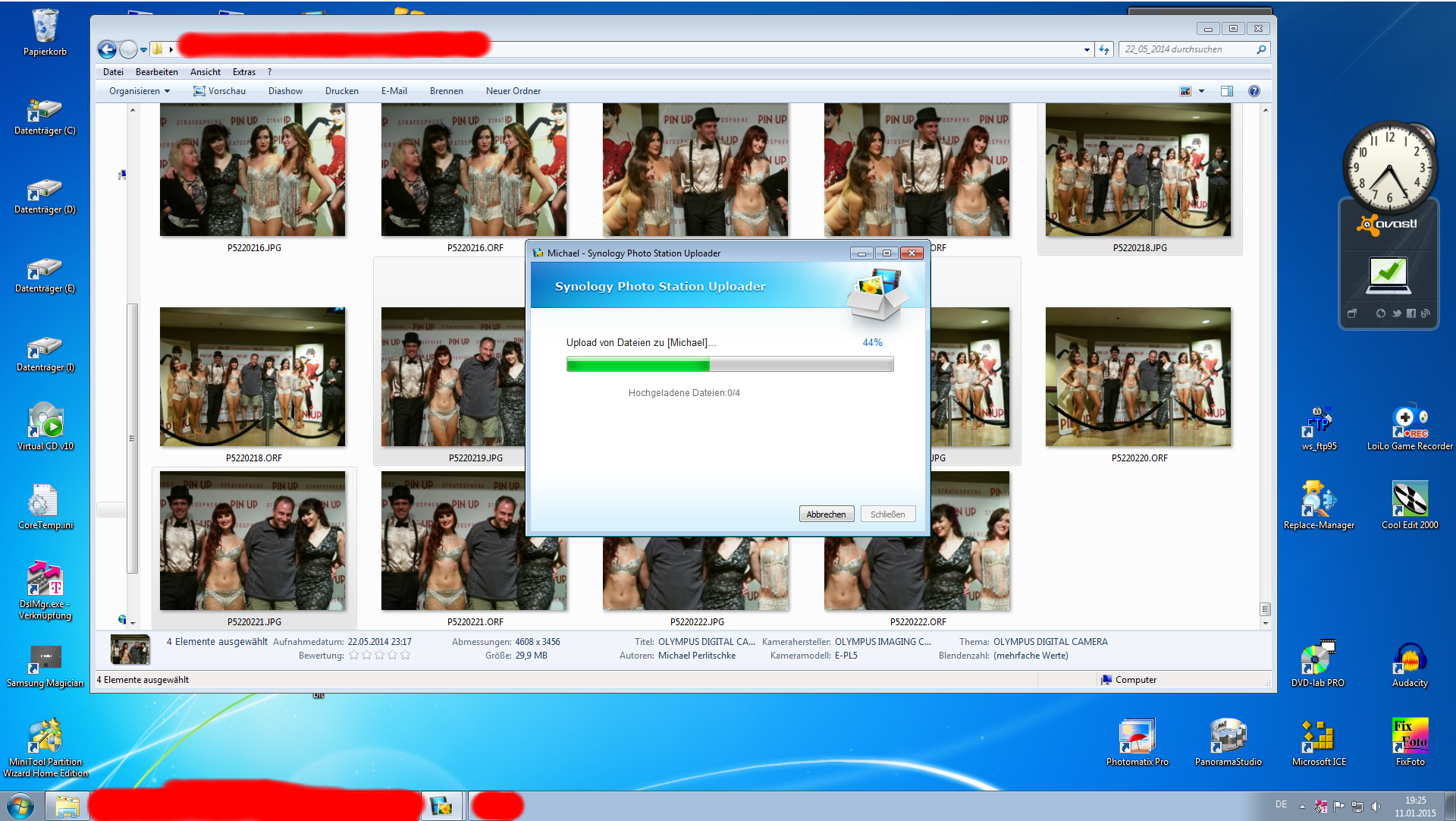Click the Diashow toolbar button

point(285,91)
